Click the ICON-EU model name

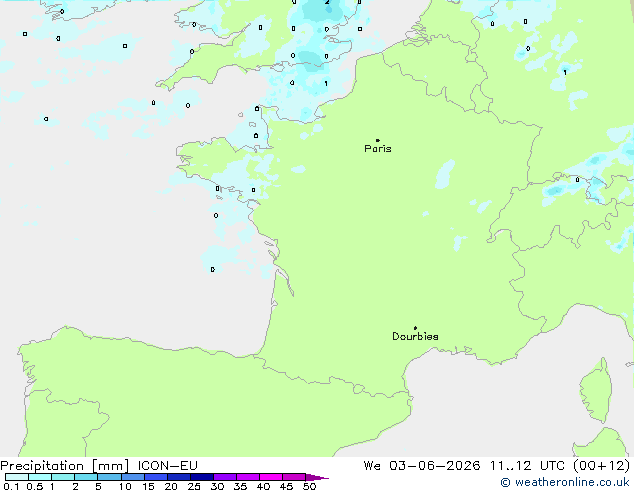[x=167, y=466]
